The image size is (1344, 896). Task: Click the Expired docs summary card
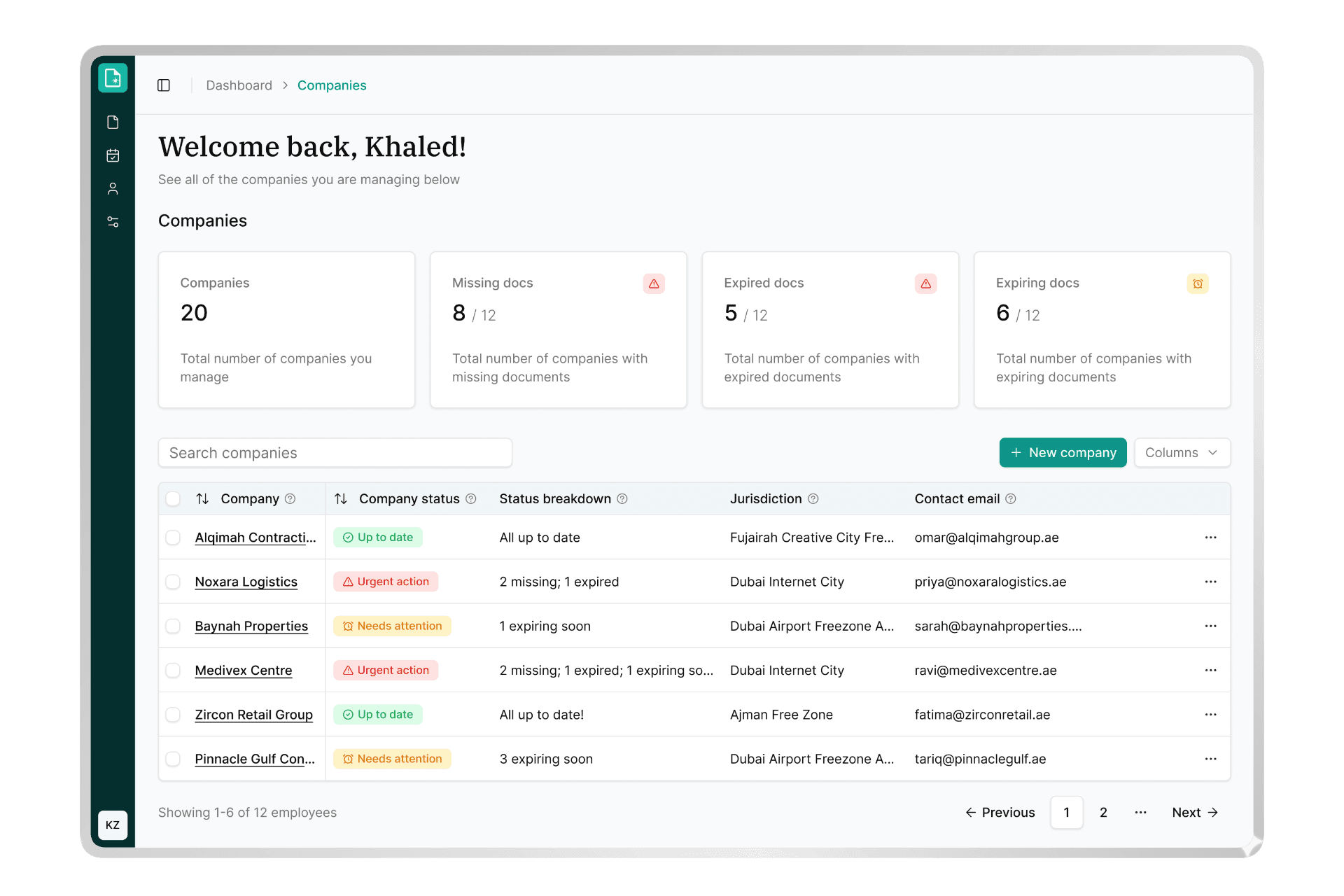pos(830,330)
